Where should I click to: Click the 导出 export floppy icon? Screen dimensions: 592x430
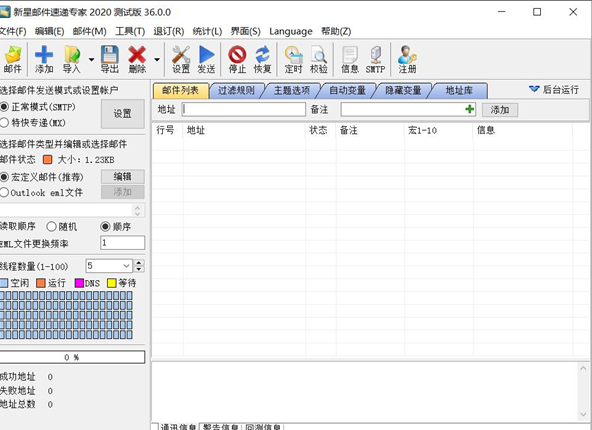109,59
